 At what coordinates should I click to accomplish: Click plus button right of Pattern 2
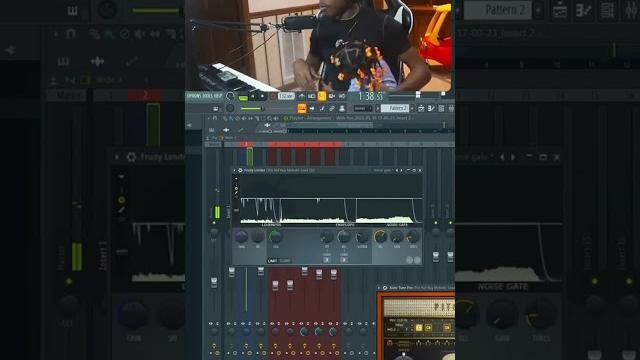tap(412, 109)
